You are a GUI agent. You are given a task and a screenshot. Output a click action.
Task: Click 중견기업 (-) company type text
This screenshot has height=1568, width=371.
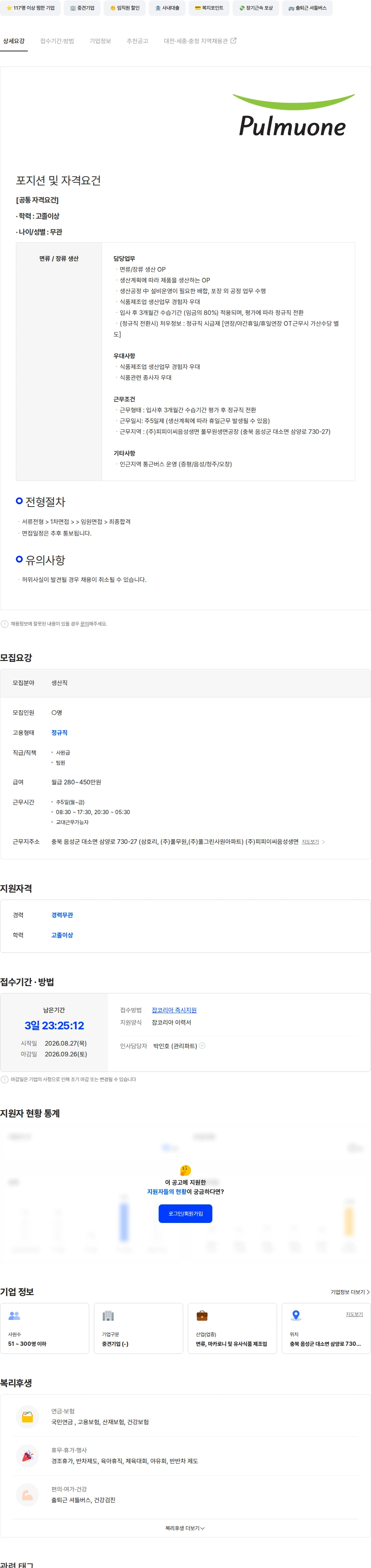(115, 1344)
